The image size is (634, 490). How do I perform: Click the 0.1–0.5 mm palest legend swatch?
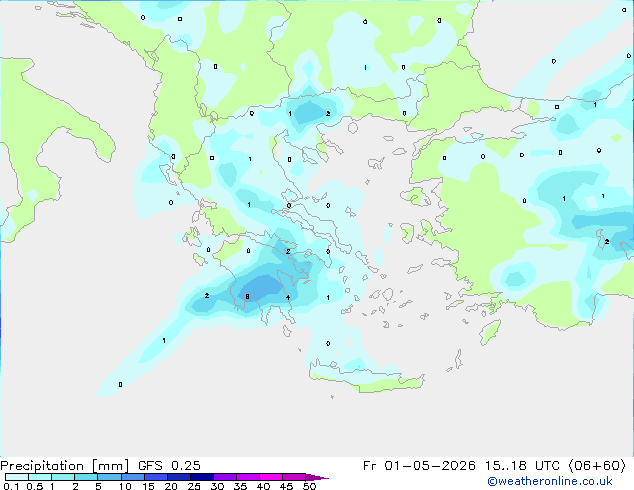[17, 477]
